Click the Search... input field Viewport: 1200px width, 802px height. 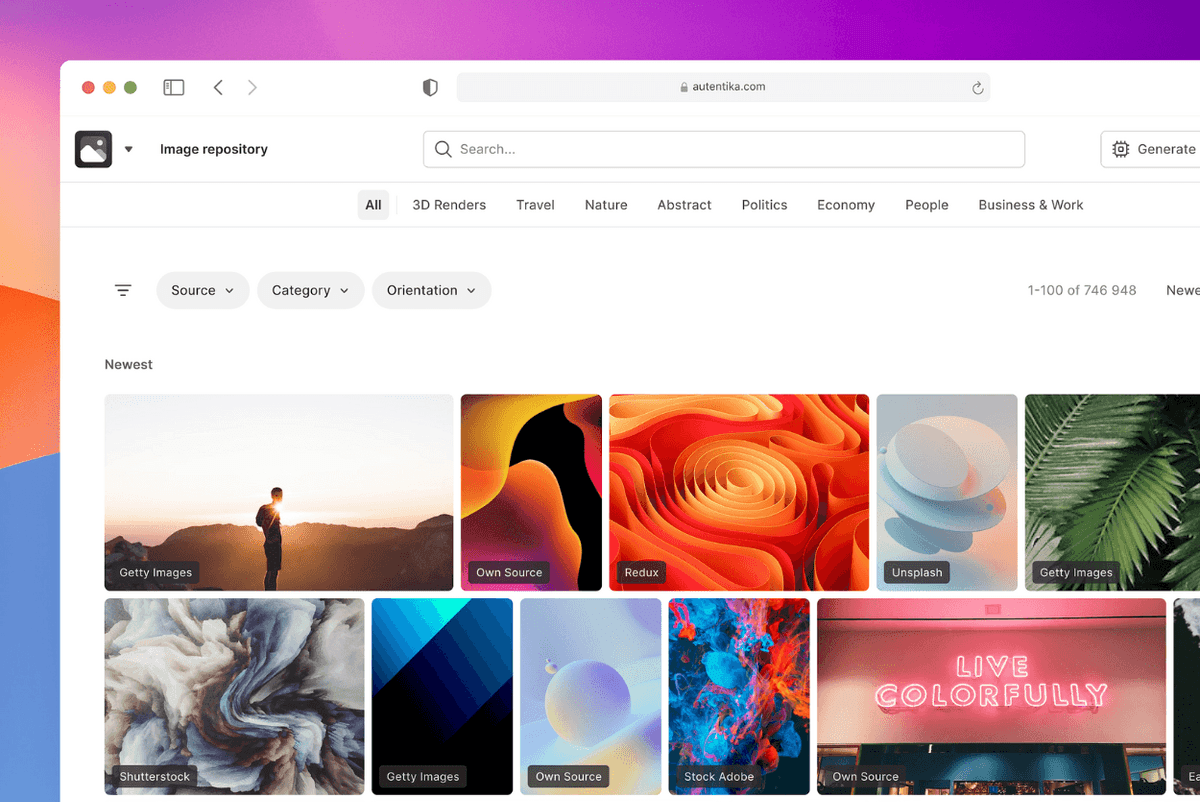(724, 149)
